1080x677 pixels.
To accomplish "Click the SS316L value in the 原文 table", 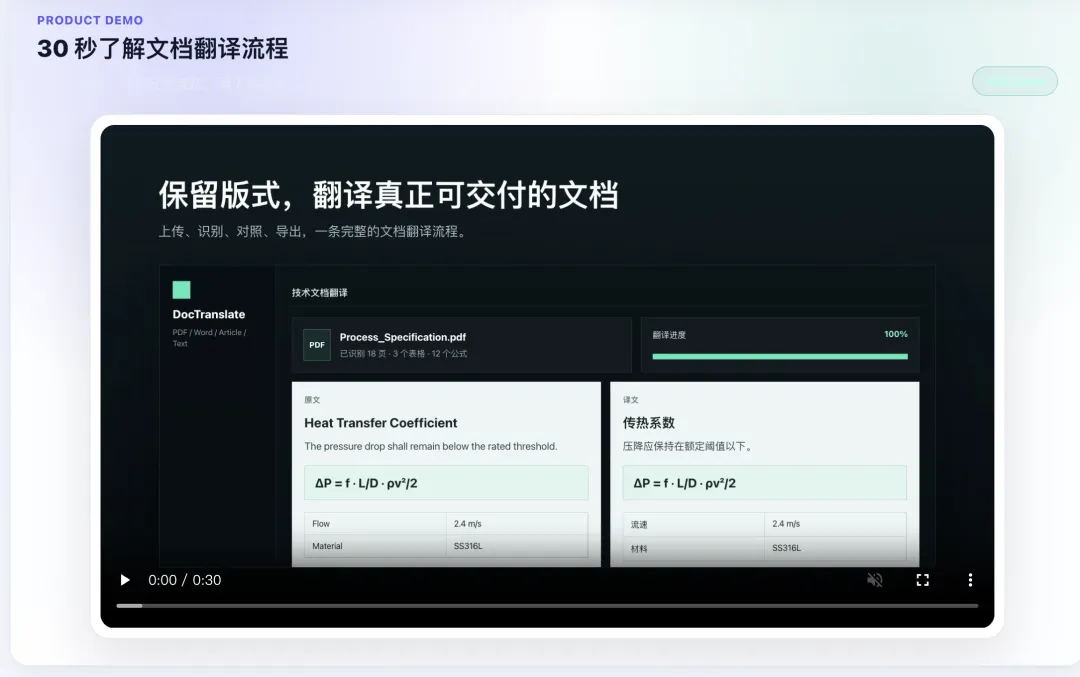I will click(468, 546).
